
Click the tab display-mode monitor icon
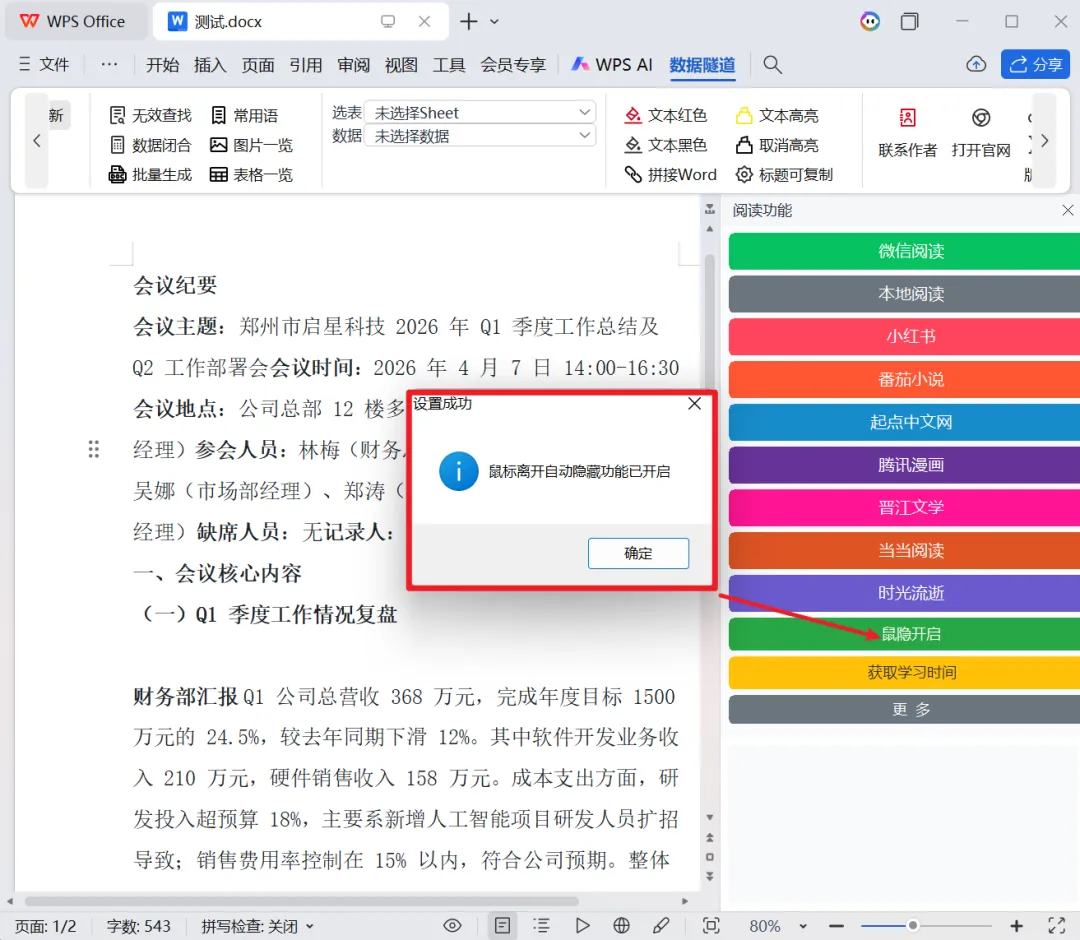click(x=388, y=21)
